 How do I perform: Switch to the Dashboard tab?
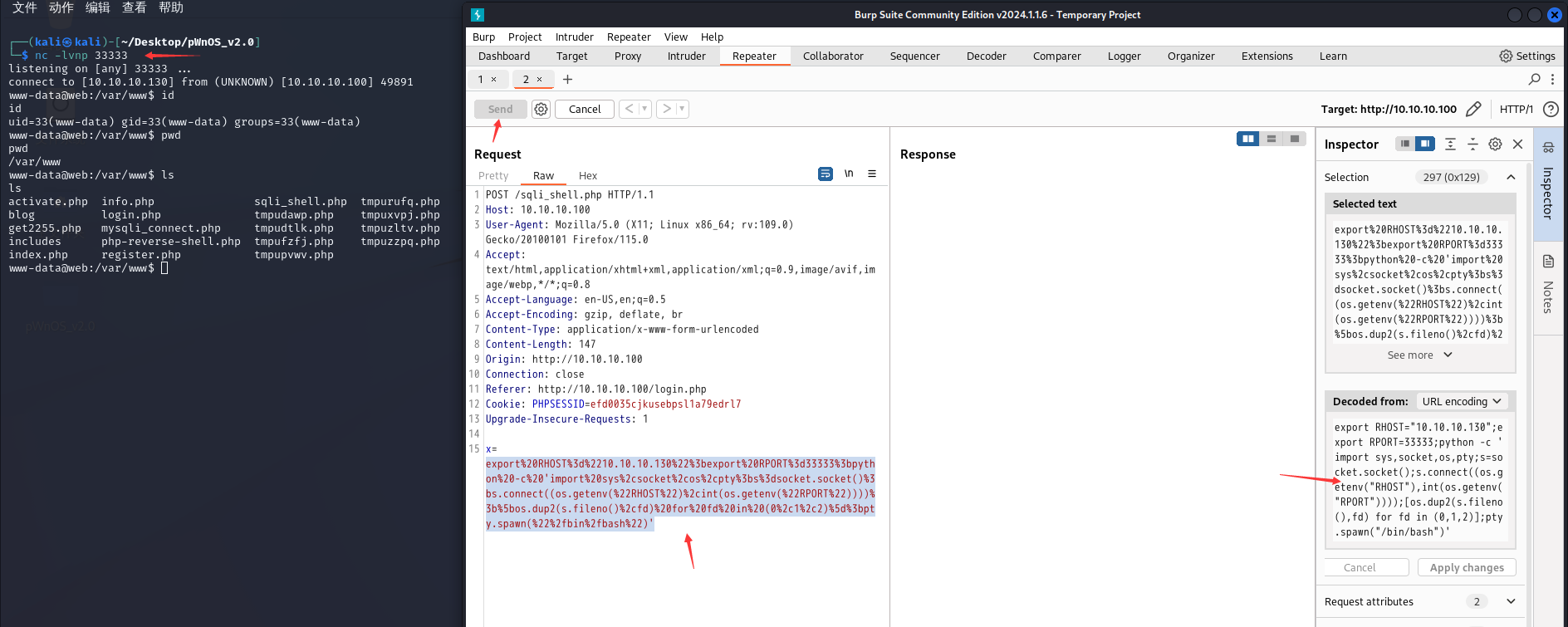(x=504, y=56)
